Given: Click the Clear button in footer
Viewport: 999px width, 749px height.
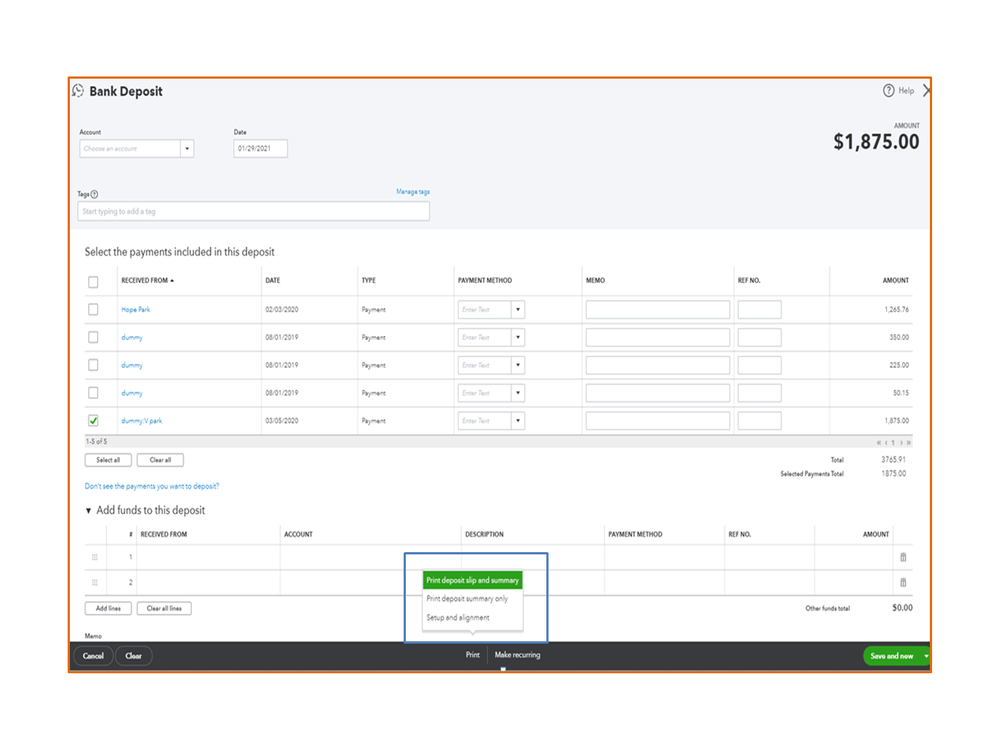Looking at the screenshot, I should coord(133,656).
